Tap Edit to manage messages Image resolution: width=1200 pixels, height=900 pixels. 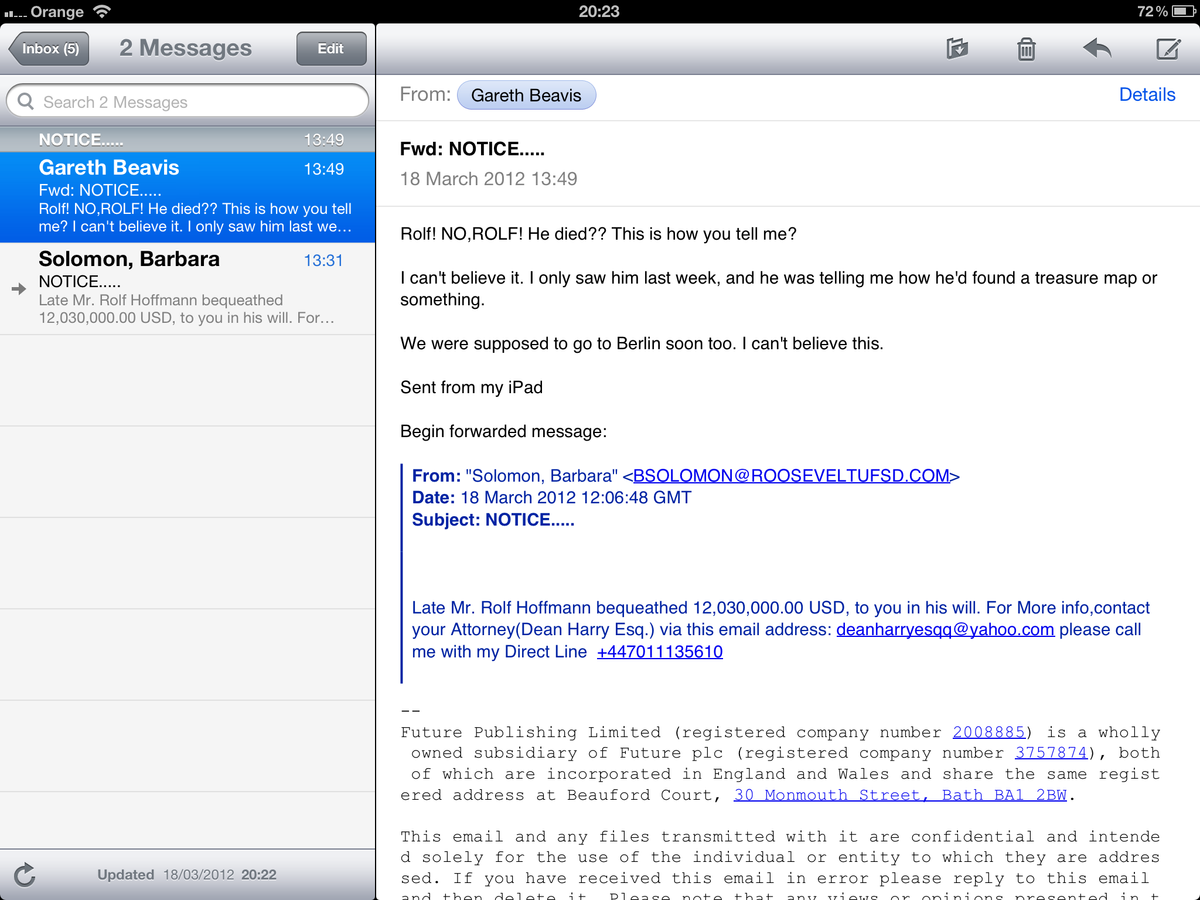pyautogui.click(x=331, y=48)
